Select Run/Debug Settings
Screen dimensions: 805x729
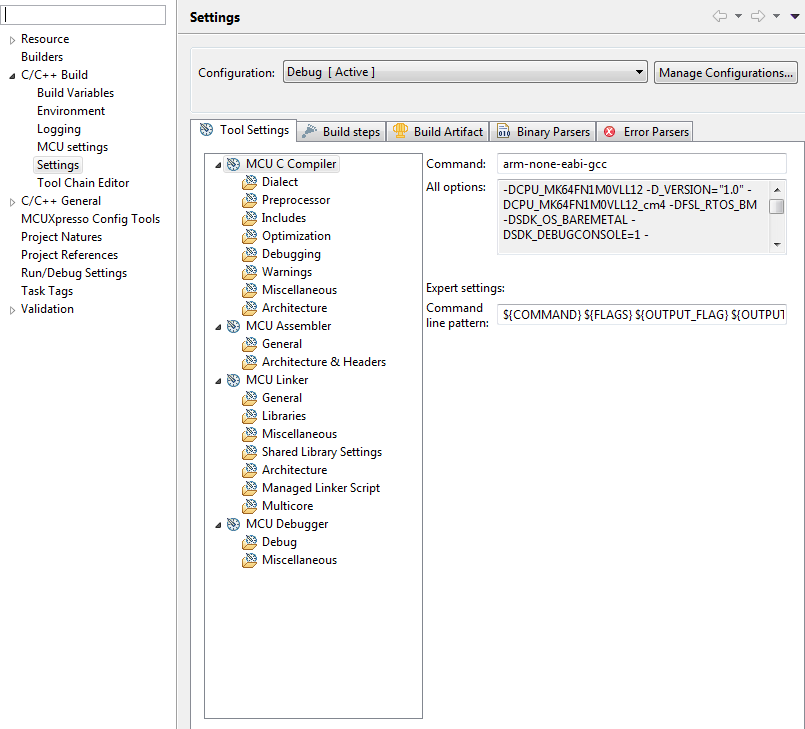(x=74, y=273)
